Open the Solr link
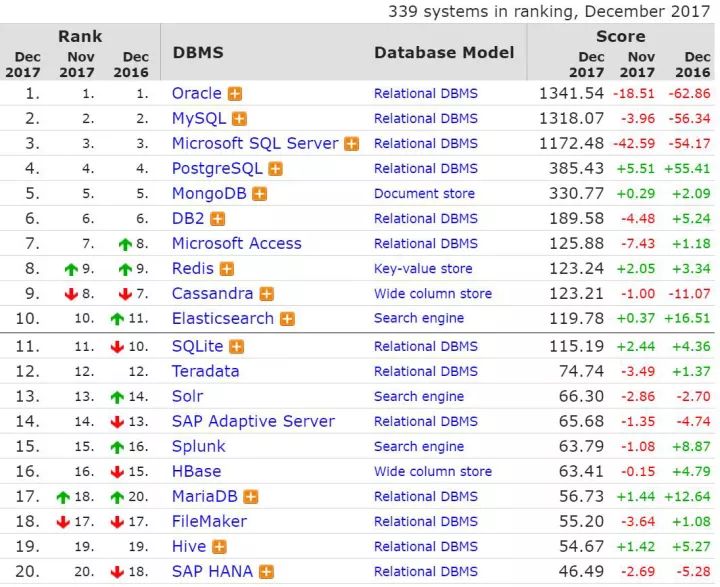The image size is (720, 587). pyautogui.click(x=187, y=396)
